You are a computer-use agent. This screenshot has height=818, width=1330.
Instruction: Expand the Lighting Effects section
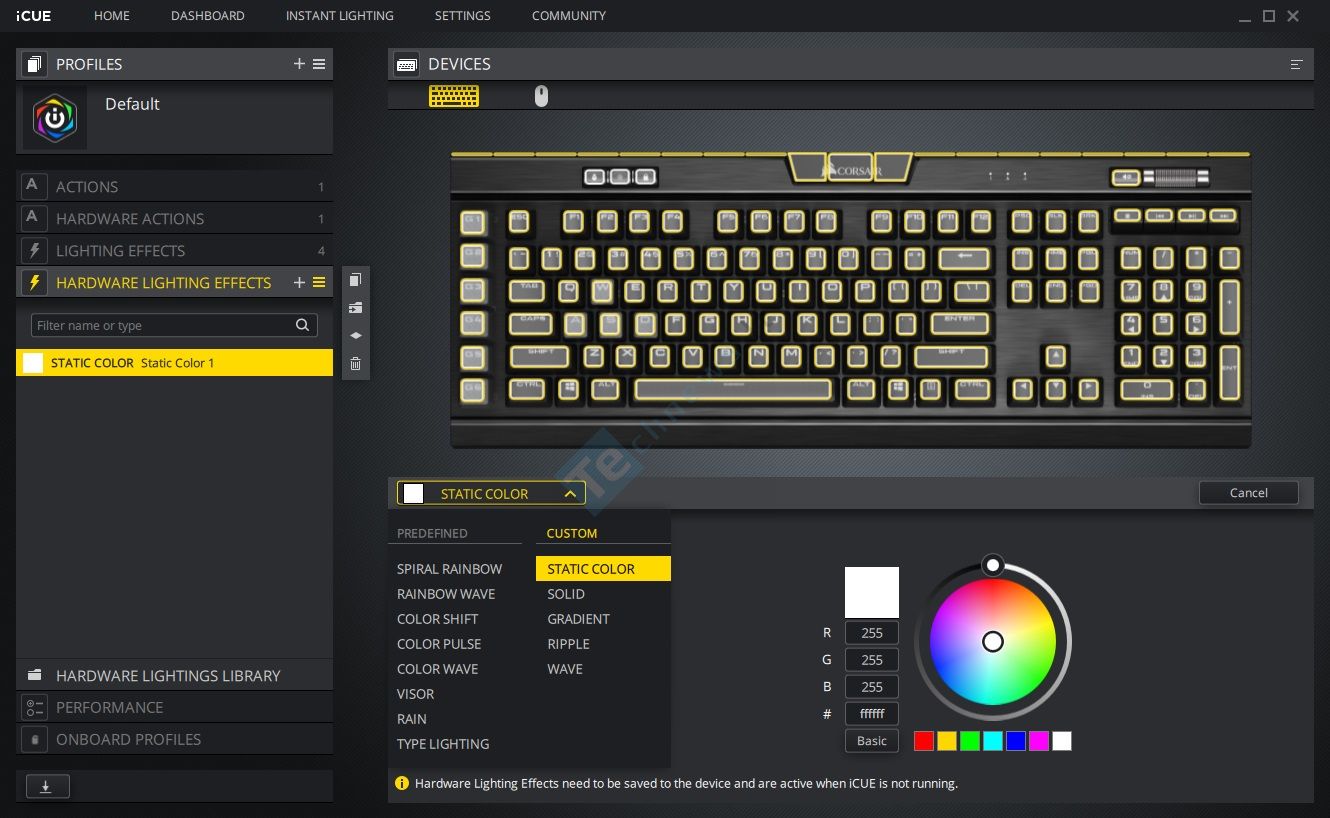(120, 251)
